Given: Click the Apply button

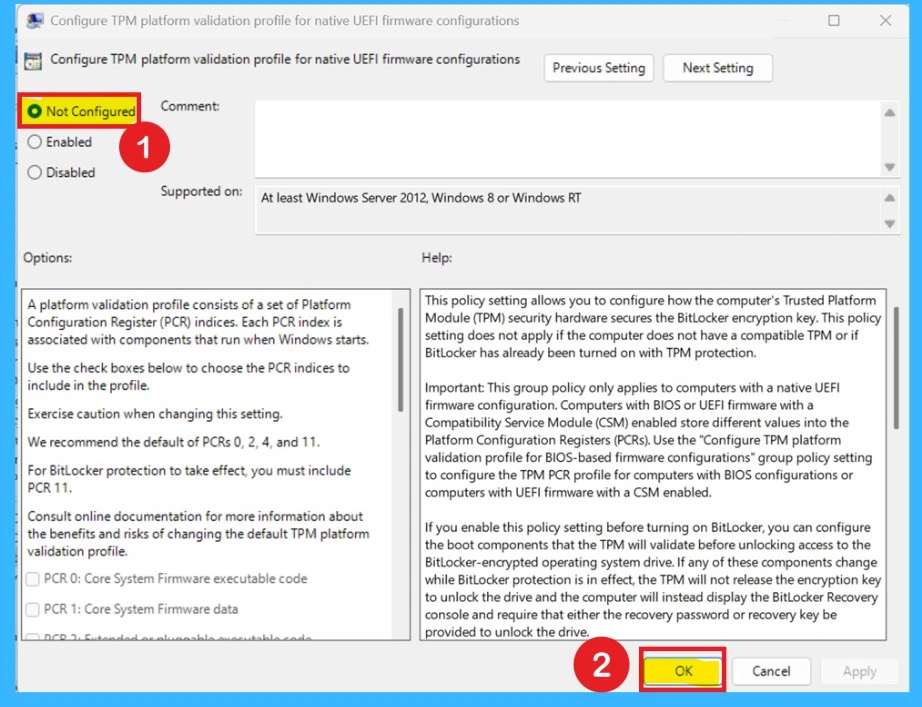Looking at the screenshot, I should [859, 671].
